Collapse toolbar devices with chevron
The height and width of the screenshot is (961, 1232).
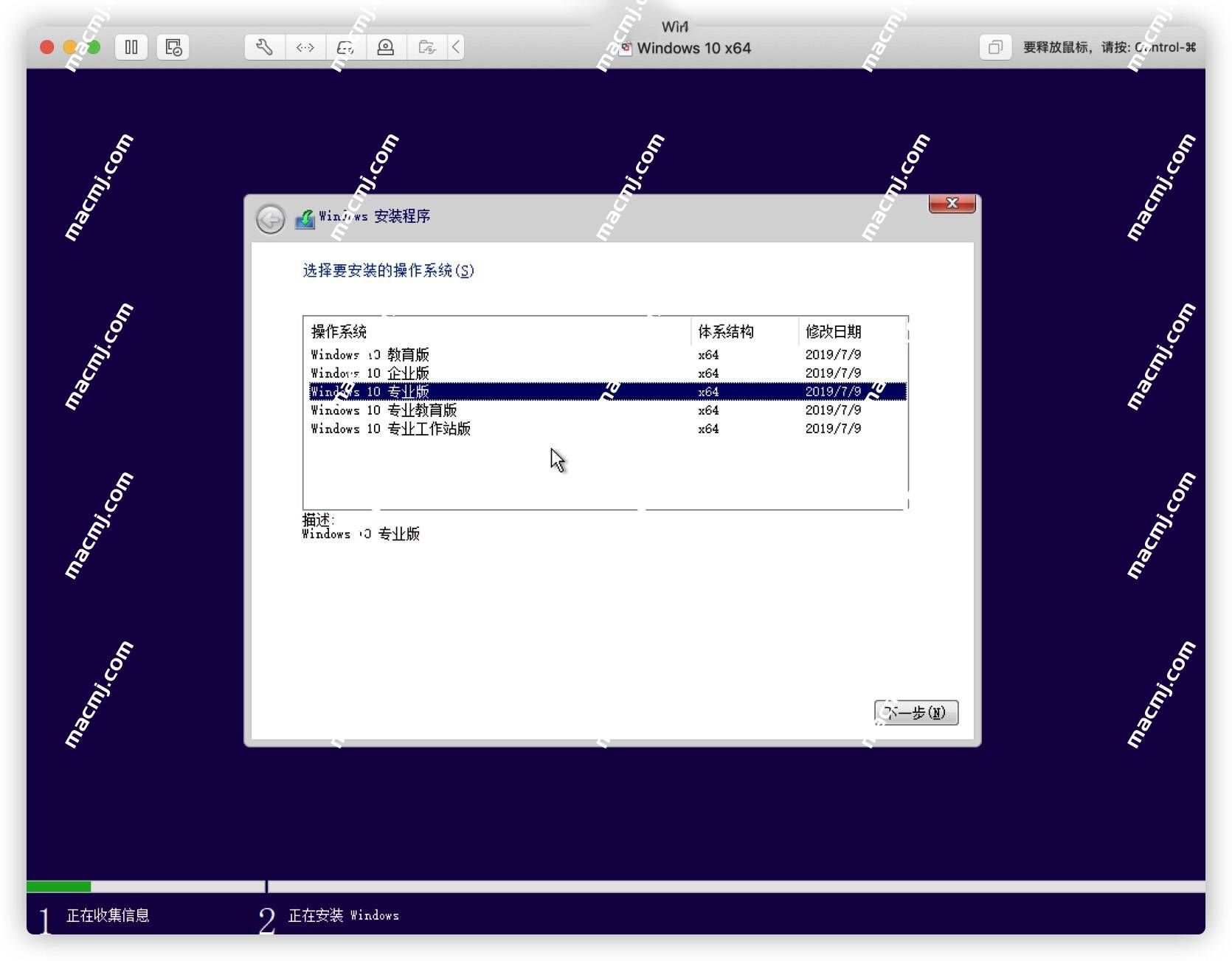456,47
